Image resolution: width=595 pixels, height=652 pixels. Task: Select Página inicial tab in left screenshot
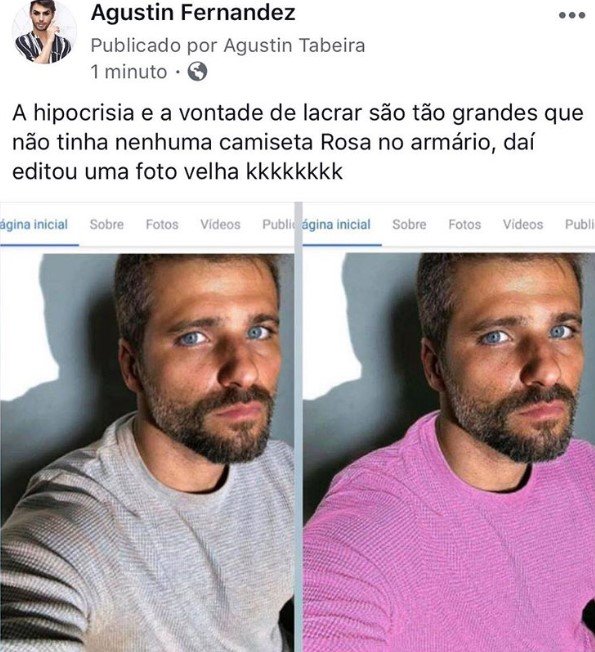coord(34,225)
